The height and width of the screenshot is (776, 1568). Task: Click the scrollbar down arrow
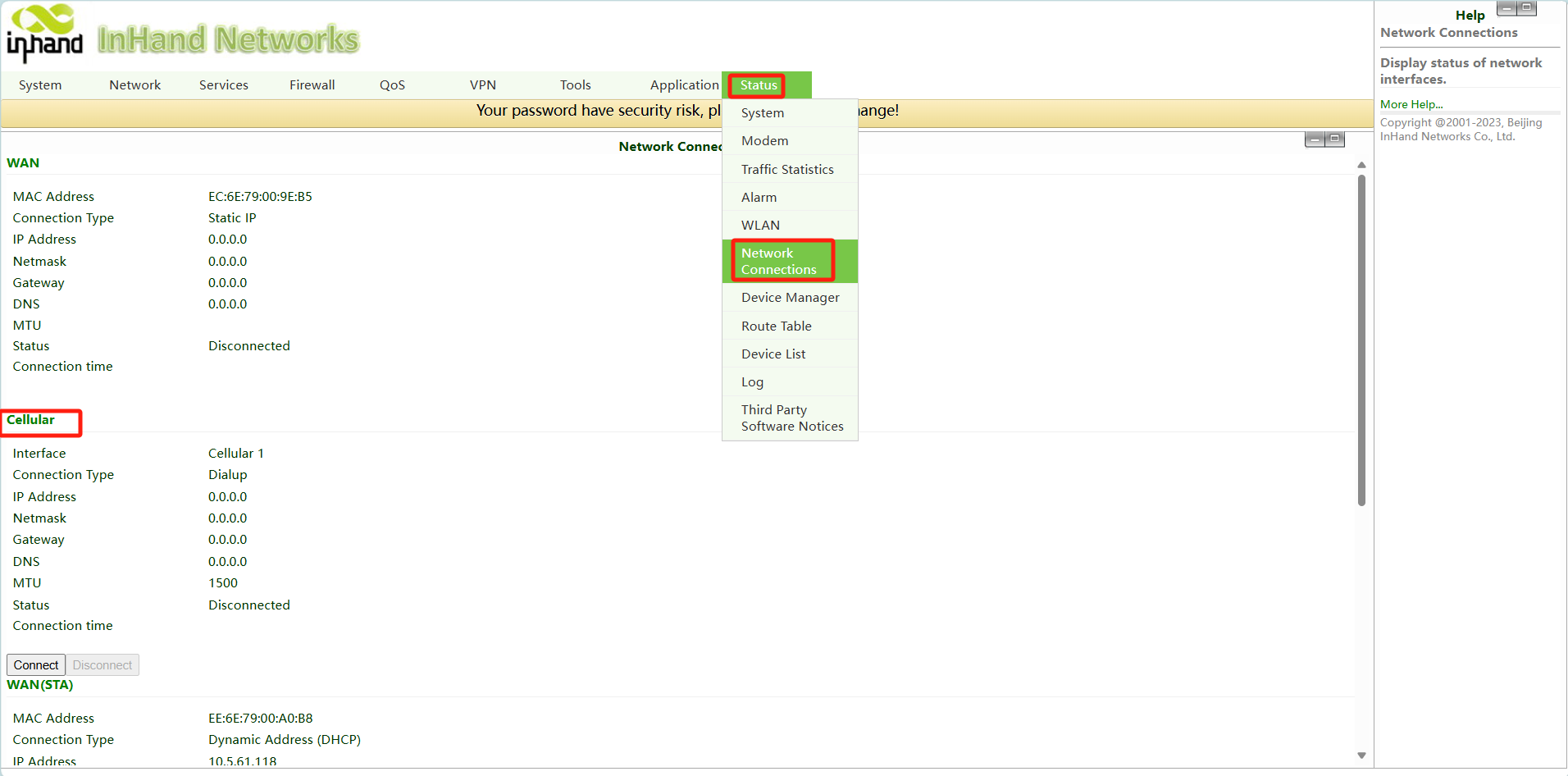pos(1361,755)
